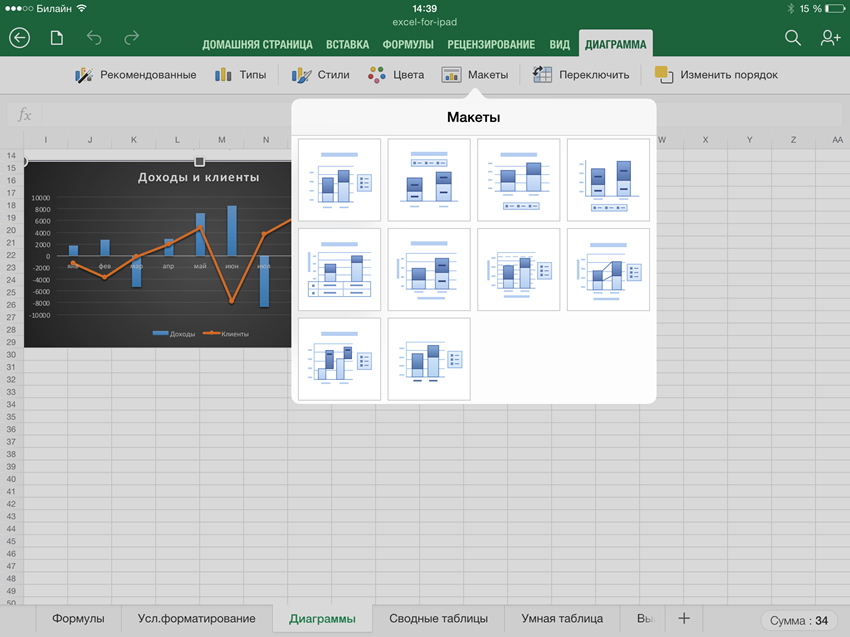Choose third layout in first row
850x637 pixels.
click(x=519, y=179)
